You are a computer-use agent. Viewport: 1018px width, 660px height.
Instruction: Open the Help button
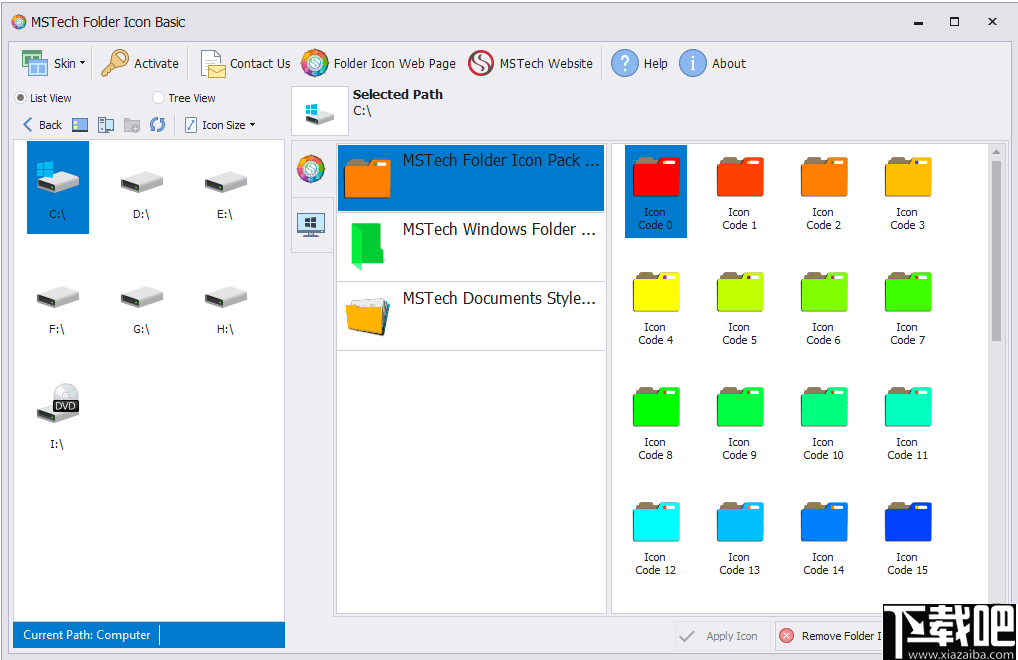pos(639,64)
